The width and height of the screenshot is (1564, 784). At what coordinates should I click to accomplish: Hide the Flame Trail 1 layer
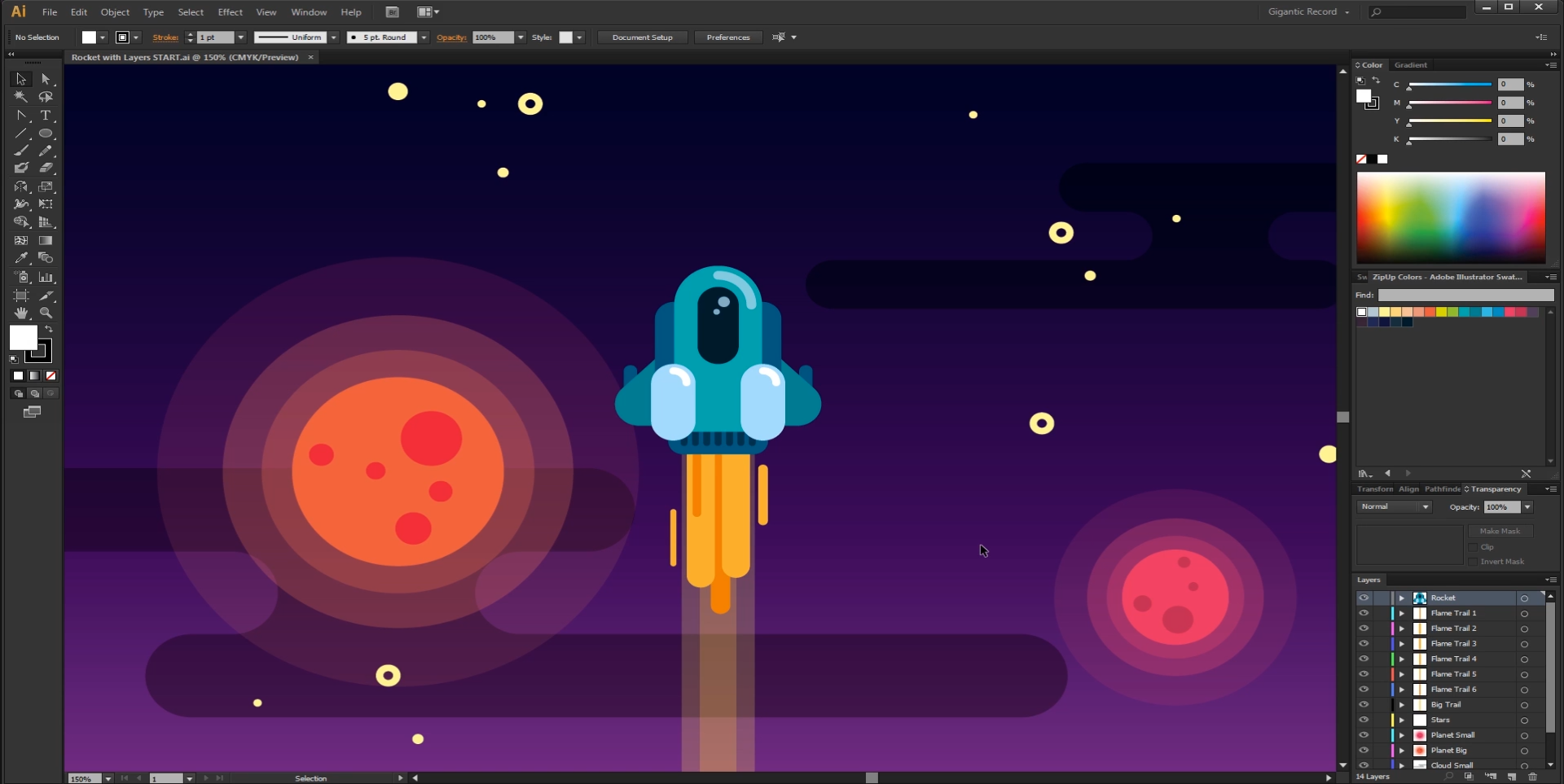point(1364,613)
